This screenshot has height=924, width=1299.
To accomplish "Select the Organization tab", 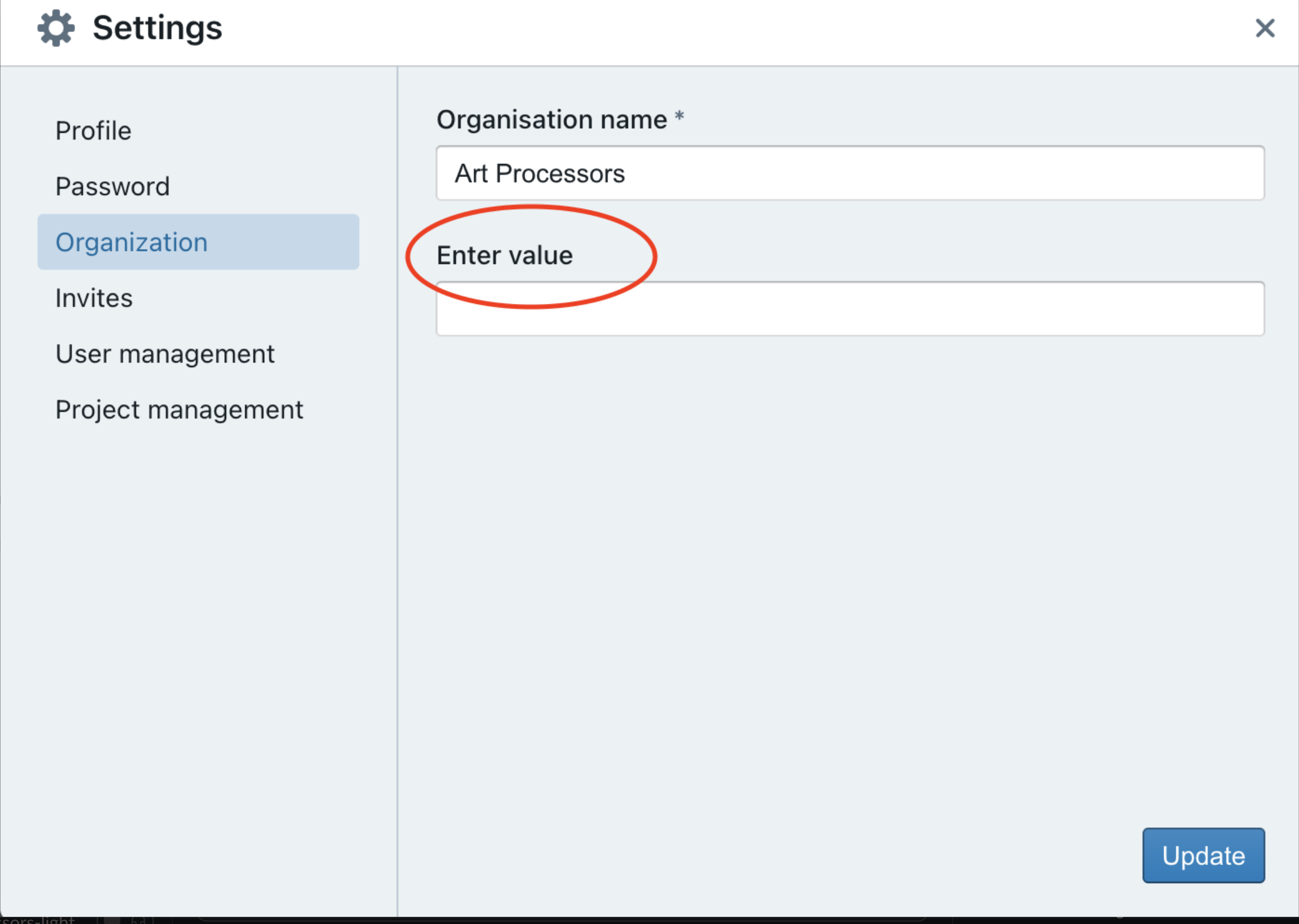I will (x=132, y=242).
